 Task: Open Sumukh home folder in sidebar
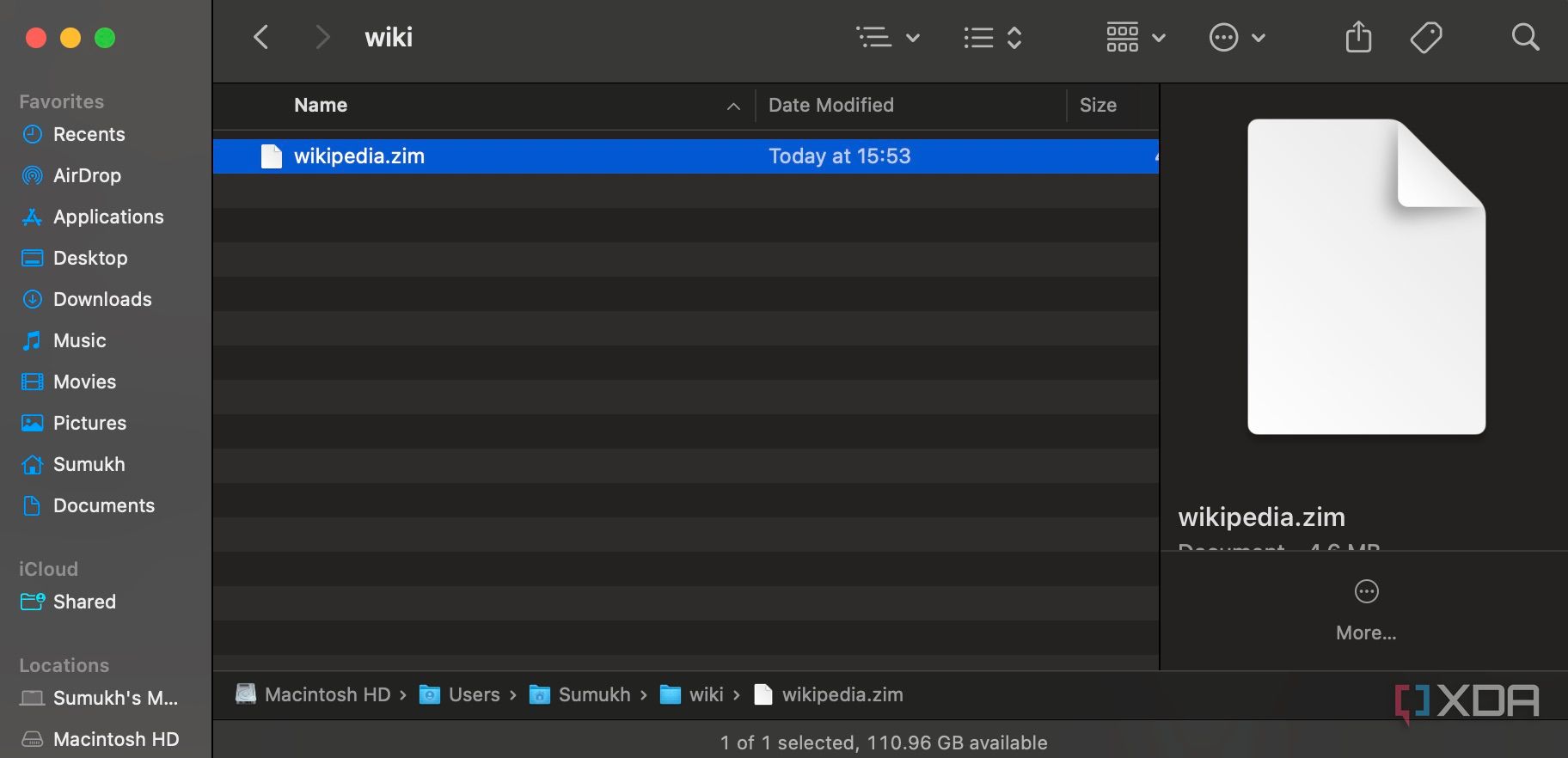tap(89, 464)
